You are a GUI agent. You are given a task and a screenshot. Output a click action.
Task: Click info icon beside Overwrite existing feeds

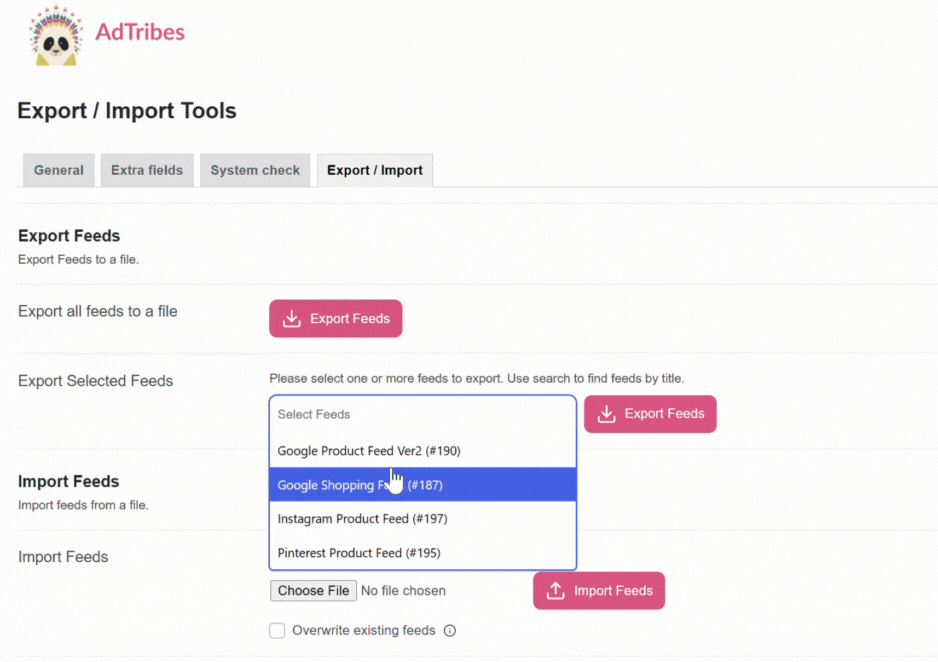[450, 631]
